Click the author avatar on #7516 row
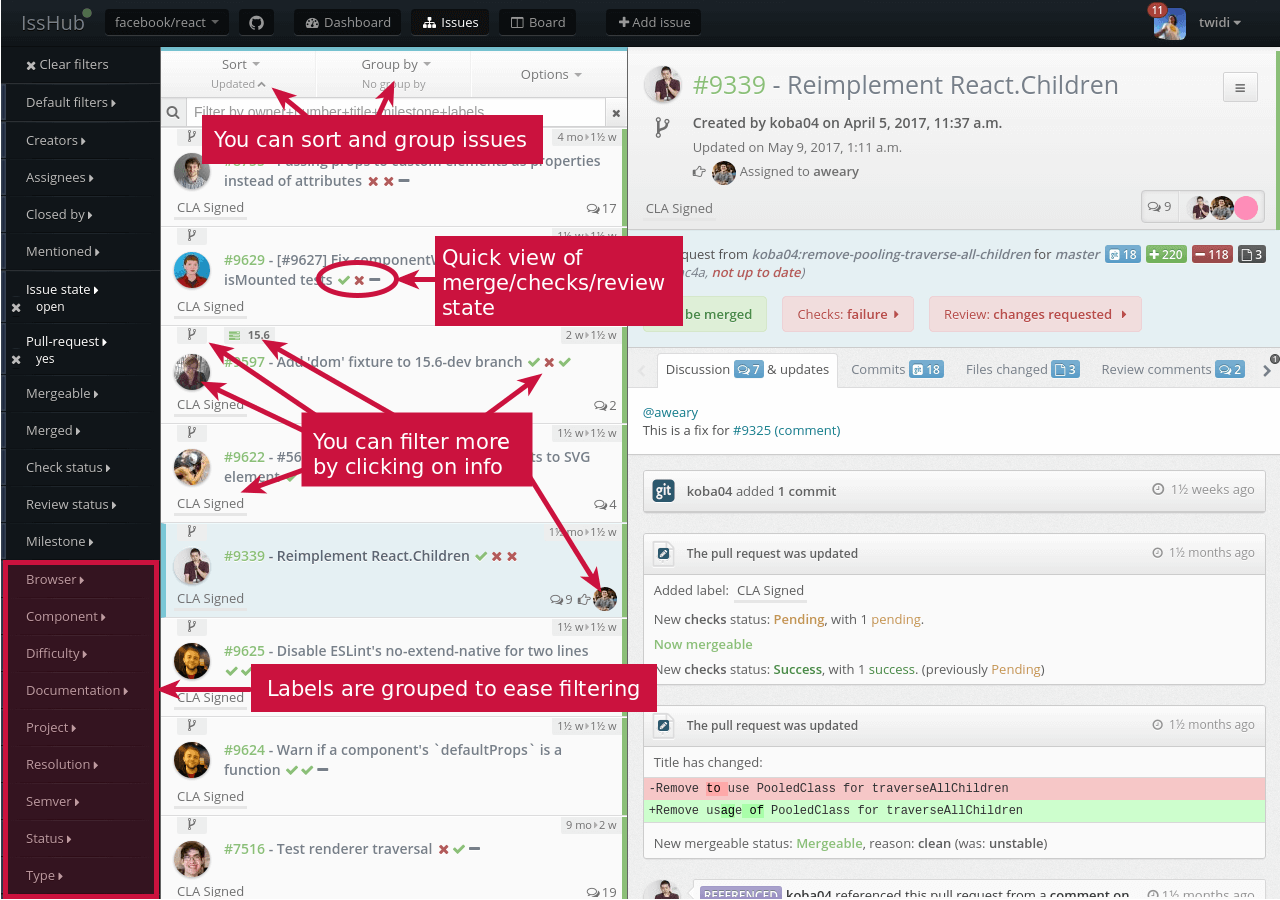The height and width of the screenshot is (900, 1280). point(192,859)
